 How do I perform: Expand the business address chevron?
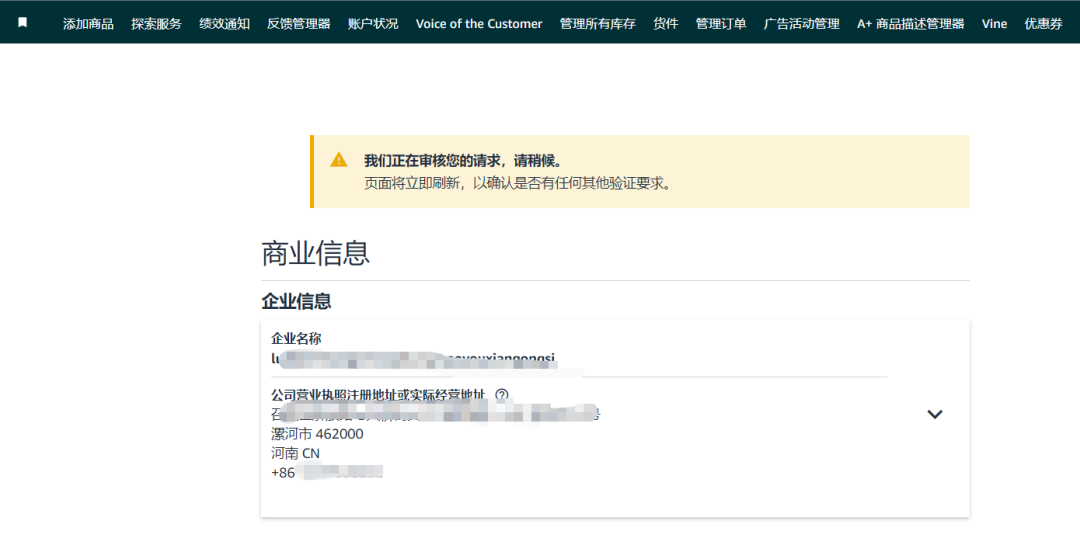click(x=934, y=414)
